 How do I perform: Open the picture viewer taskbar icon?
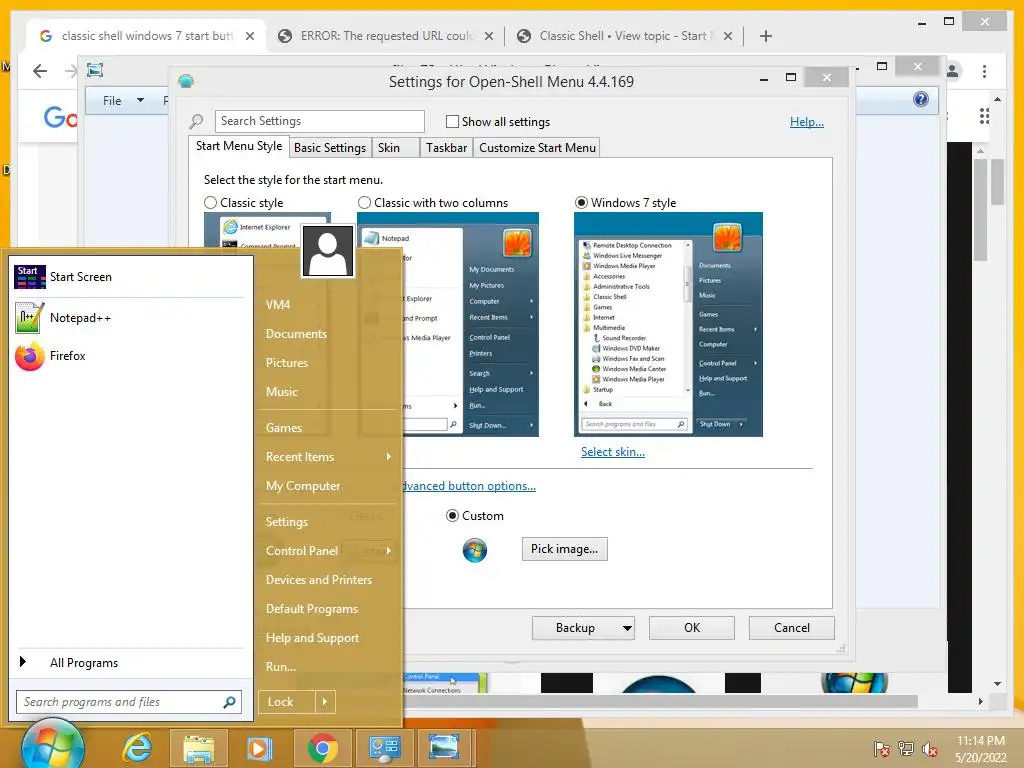coord(444,747)
